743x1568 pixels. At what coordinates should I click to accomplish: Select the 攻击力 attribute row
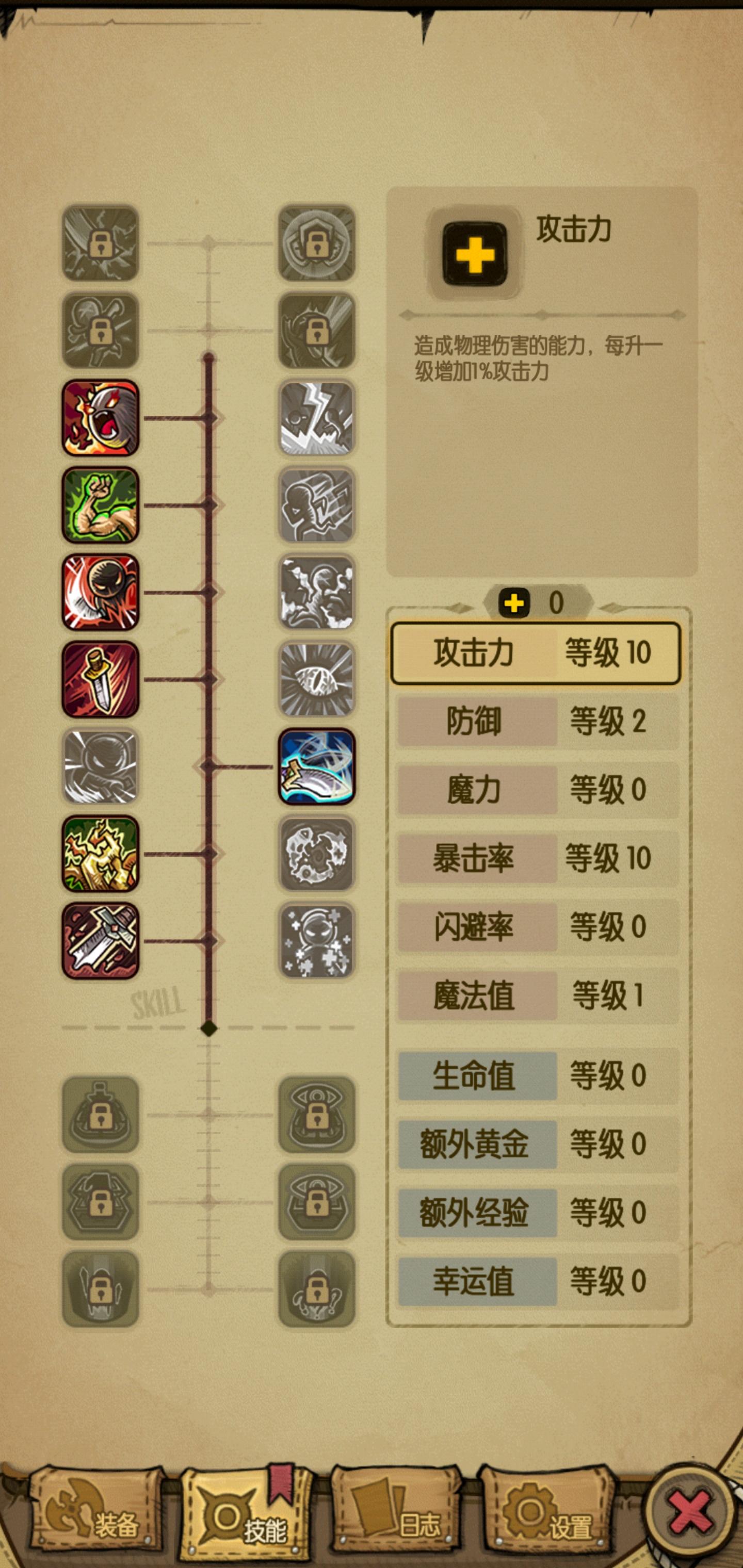[536, 653]
